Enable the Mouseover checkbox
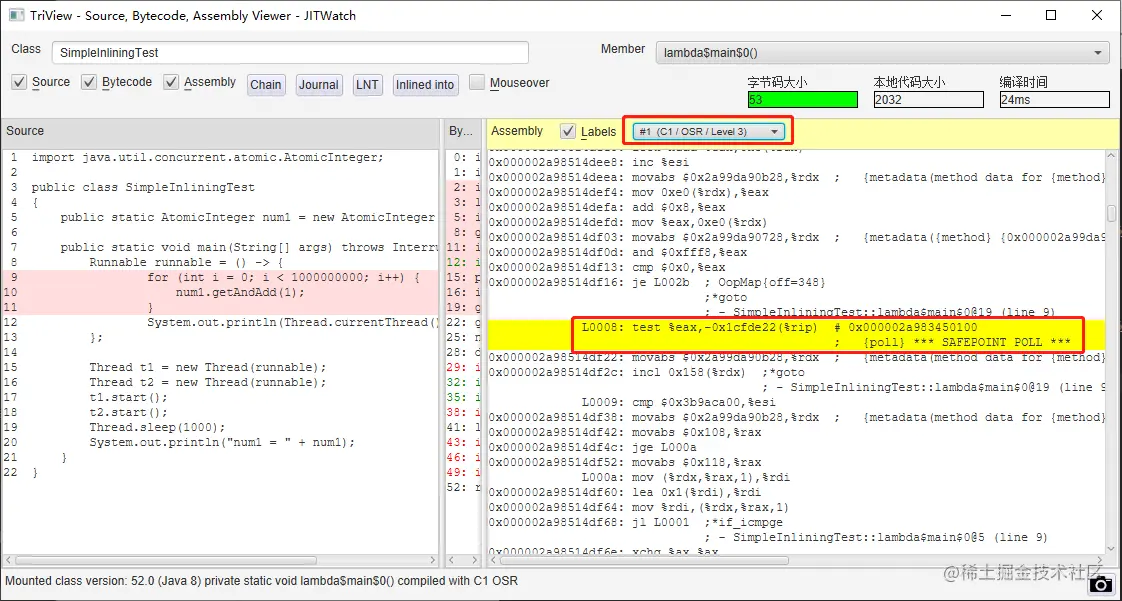Viewport: 1122px width, 601px height. tap(477, 82)
